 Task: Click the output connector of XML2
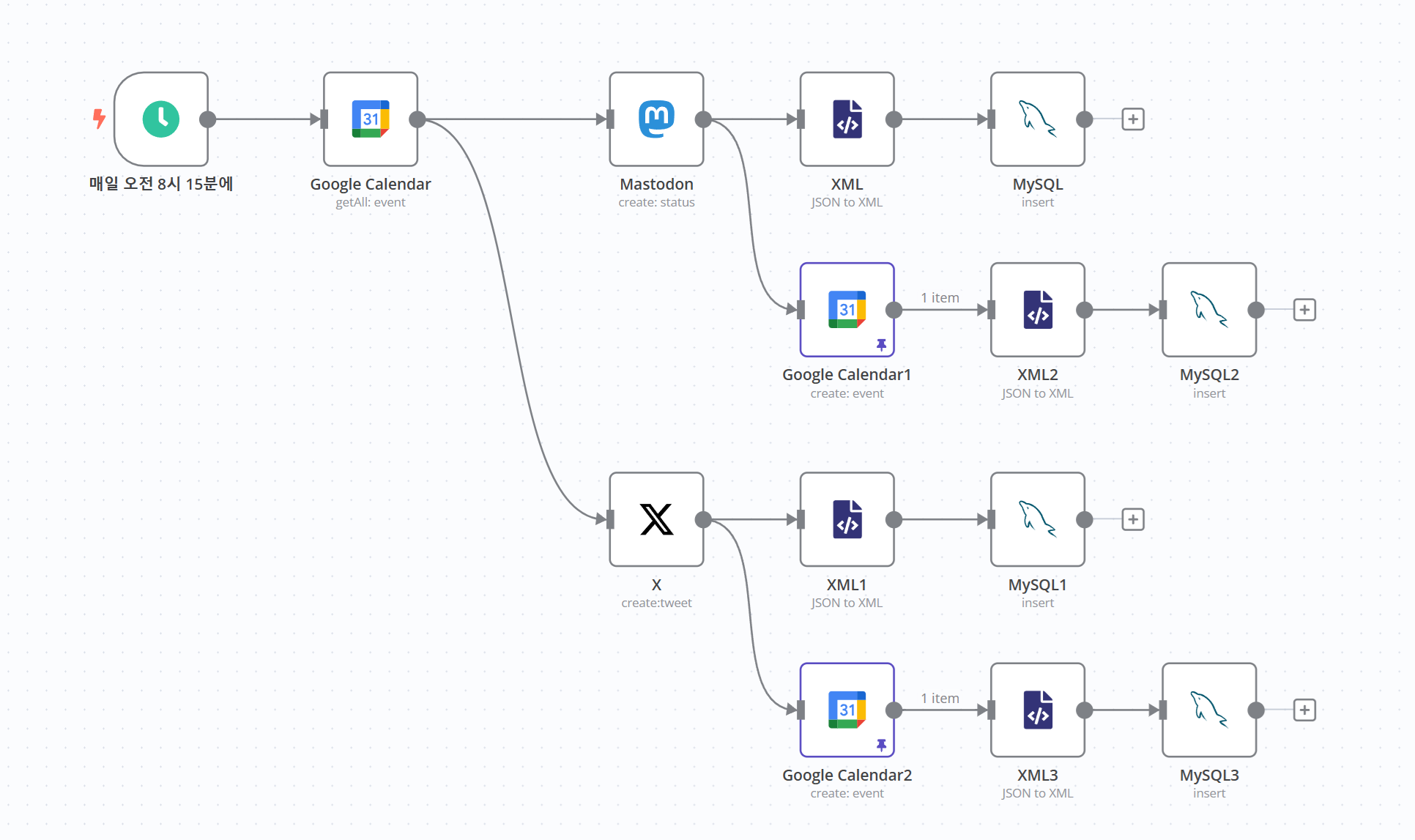1085,310
